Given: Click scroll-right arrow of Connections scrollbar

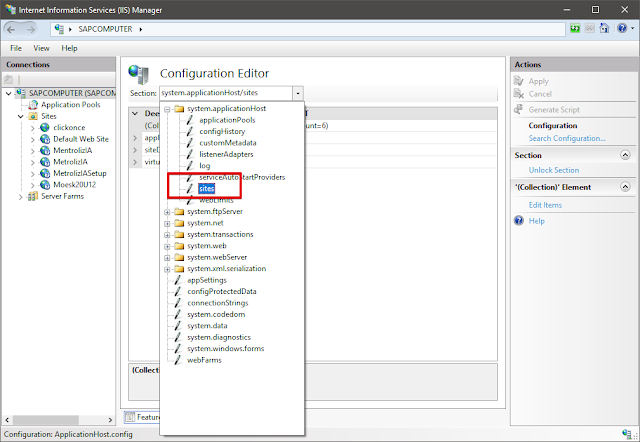Looking at the screenshot, I should coord(110,420).
